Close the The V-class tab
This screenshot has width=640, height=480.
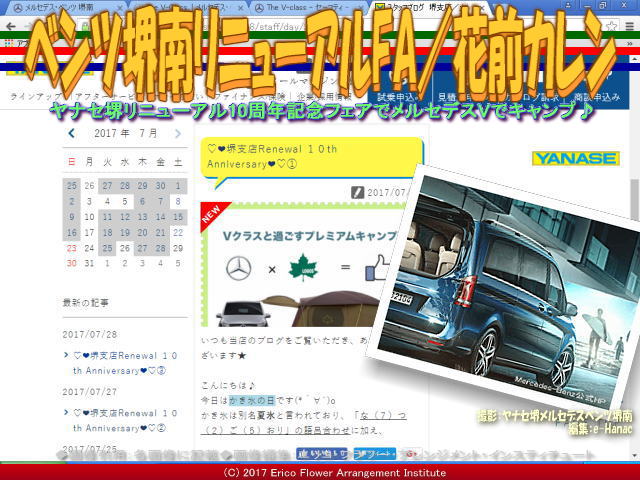(x=361, y=8)
